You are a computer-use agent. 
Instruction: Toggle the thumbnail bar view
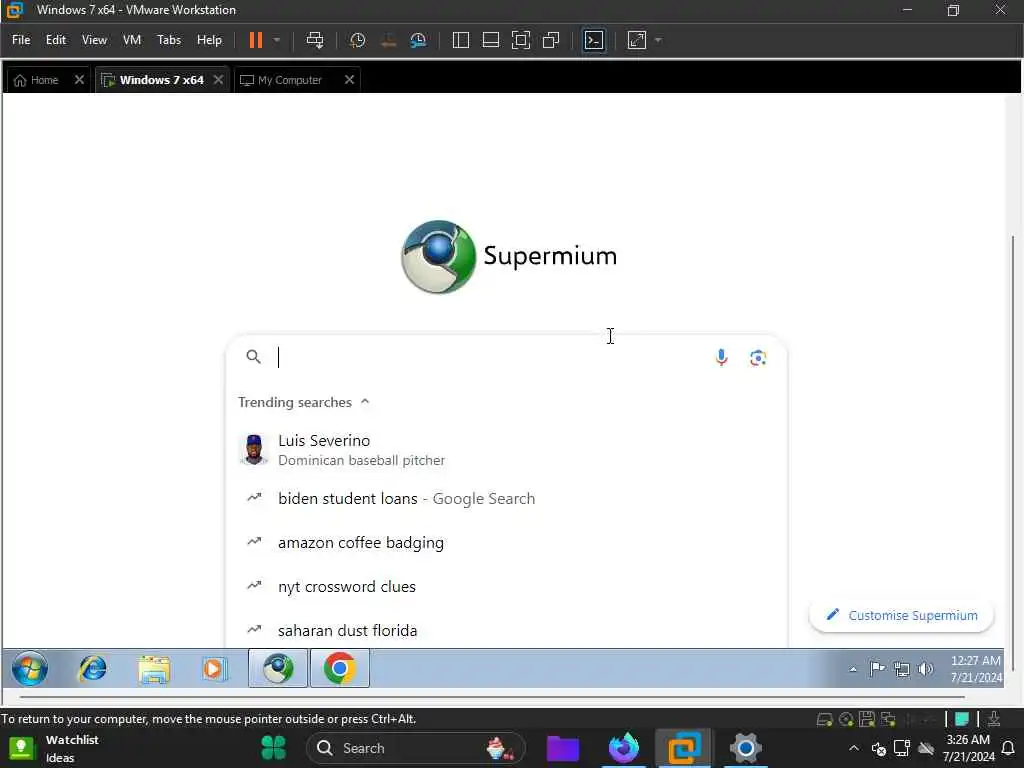490,40
